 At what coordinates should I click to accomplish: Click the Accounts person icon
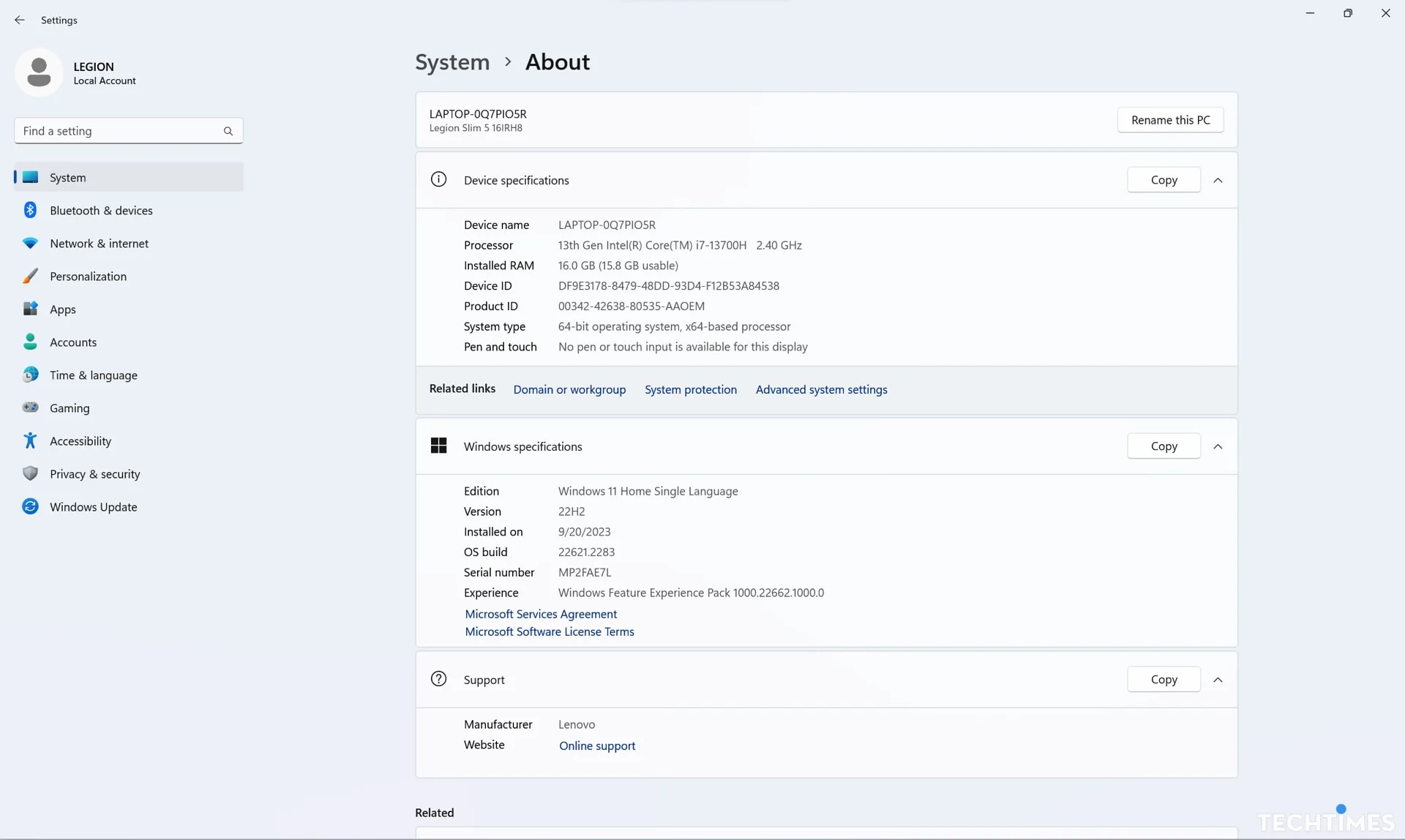[x=30, y=342]
